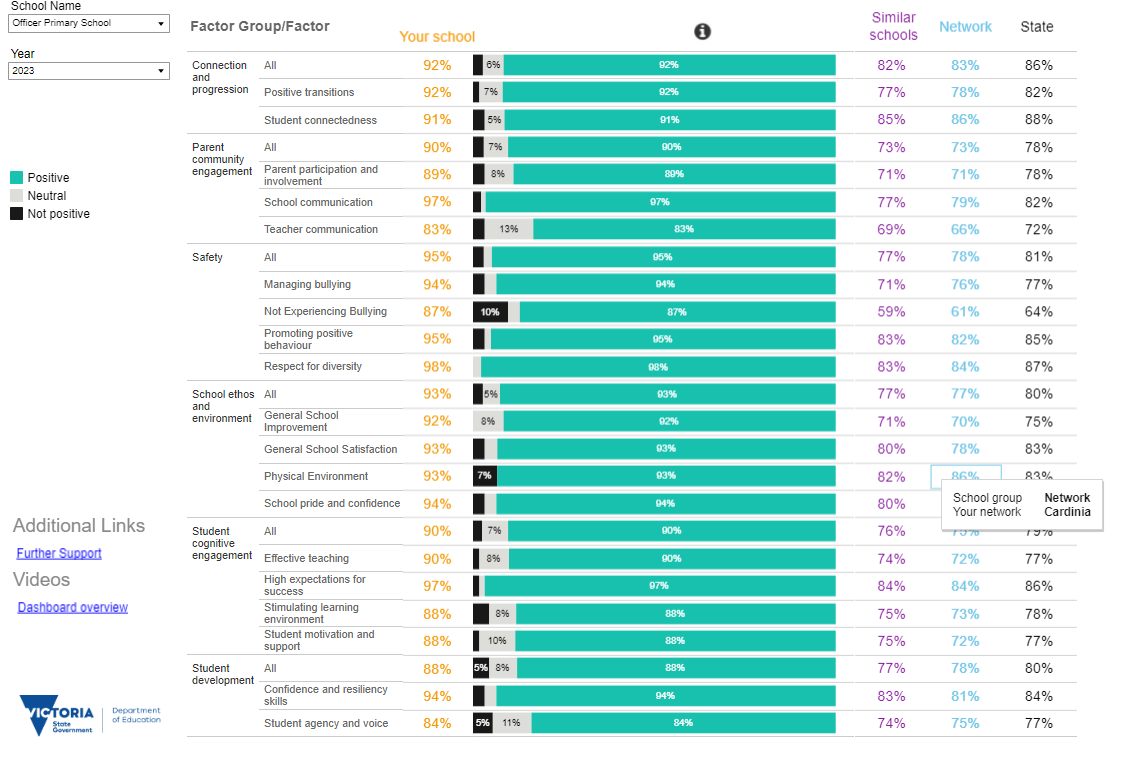Click the 97% teal bar for School communication
Viewport: 1134px width, 774px height.
coord(660,203)
